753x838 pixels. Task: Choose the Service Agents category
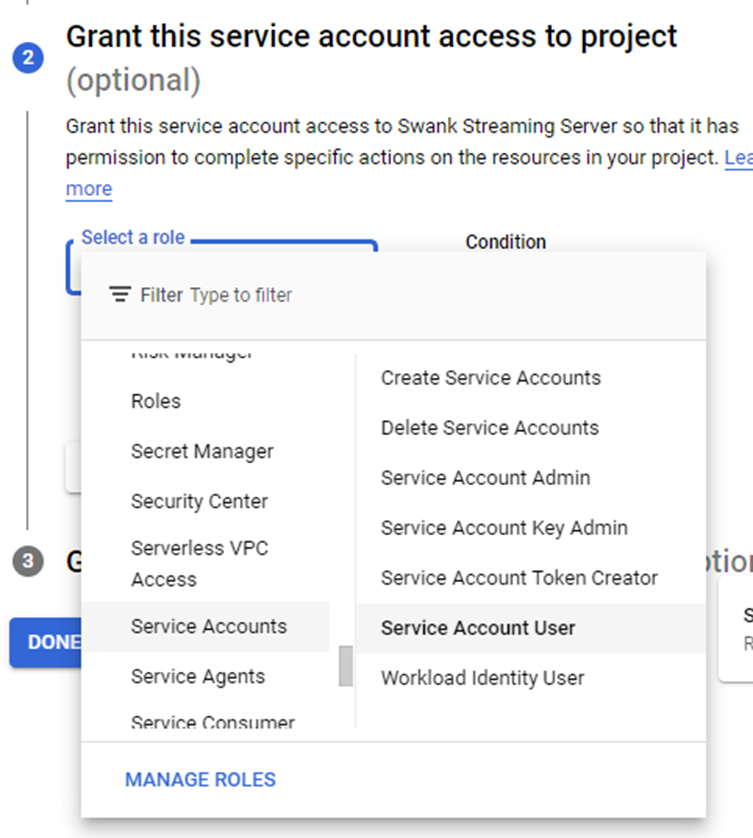click(198, 676)
